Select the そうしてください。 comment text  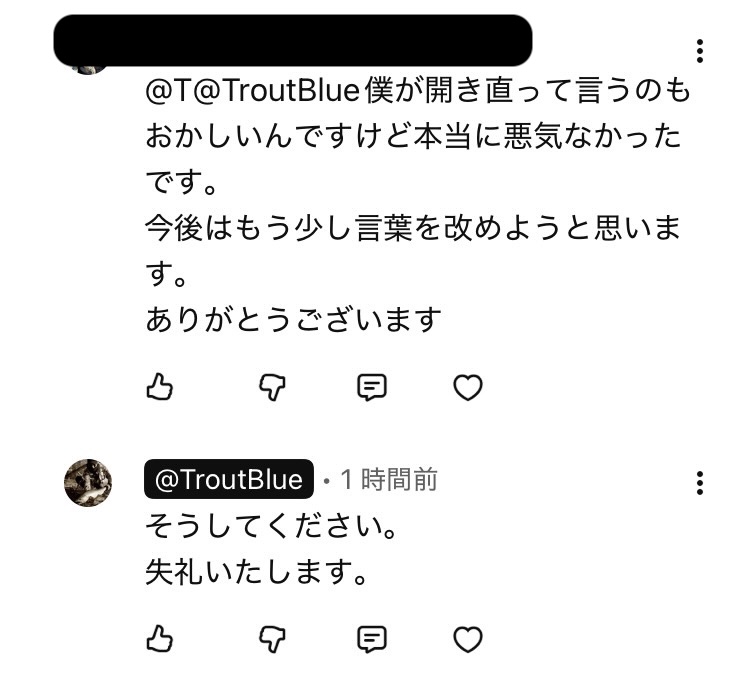coord(265,526)
